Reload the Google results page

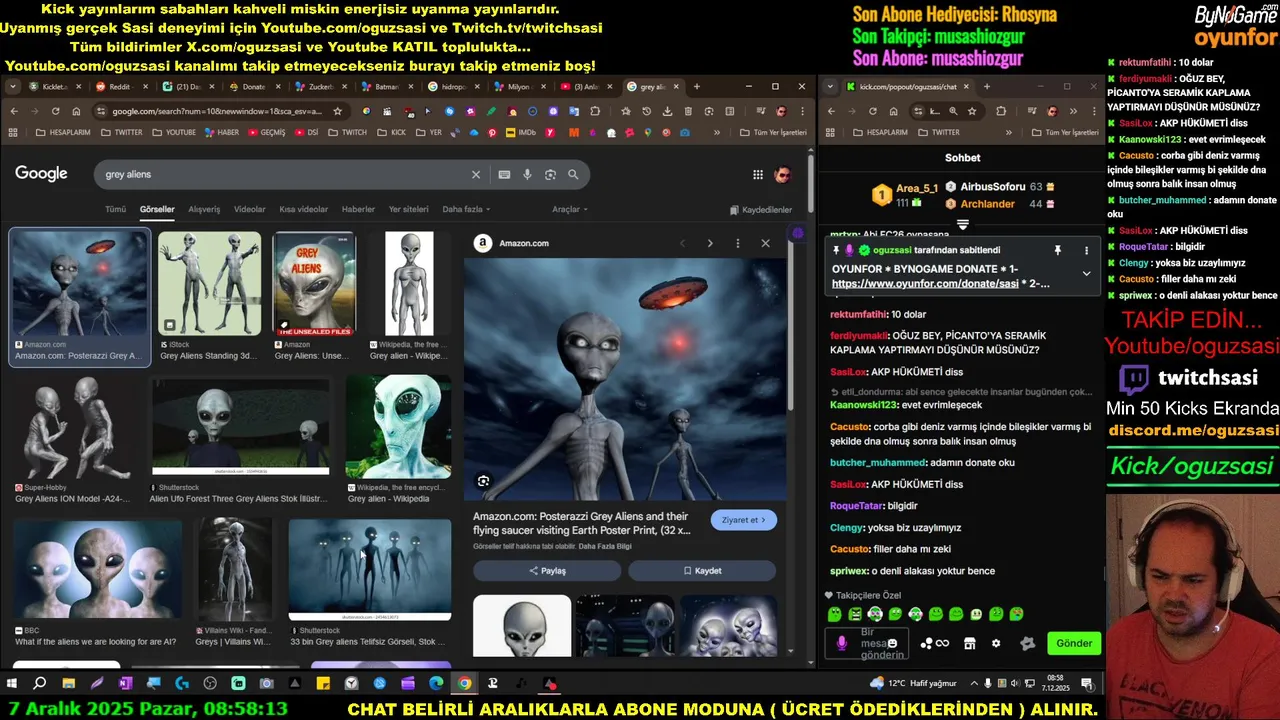[54, 111]
